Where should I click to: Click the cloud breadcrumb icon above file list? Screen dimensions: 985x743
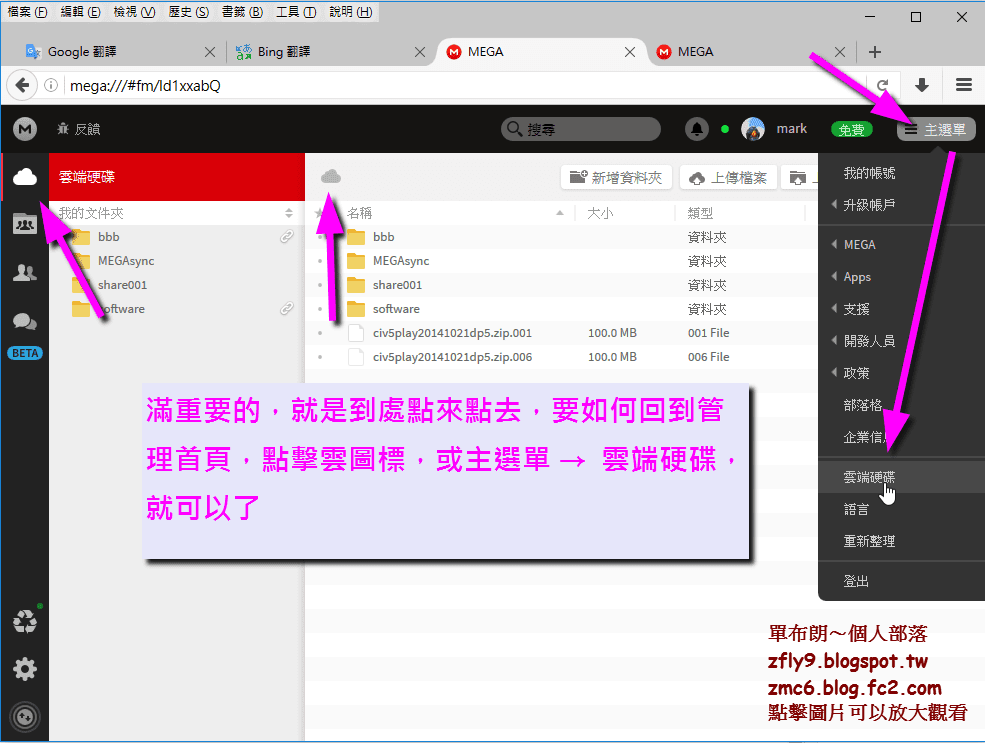coord(331,176)
